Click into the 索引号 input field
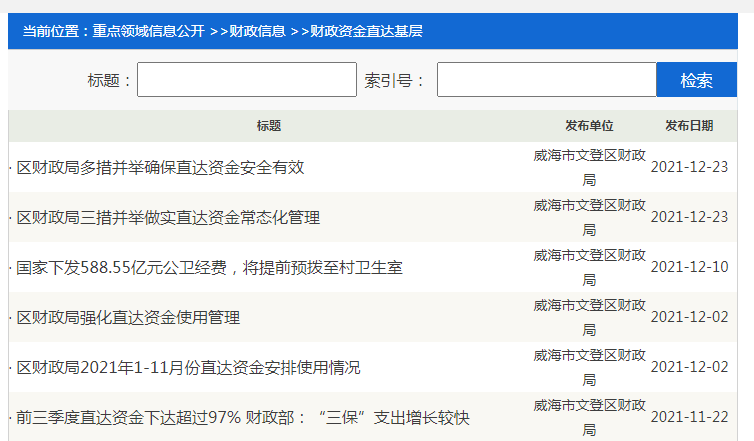754x441 pixels. tap(545, 80)
